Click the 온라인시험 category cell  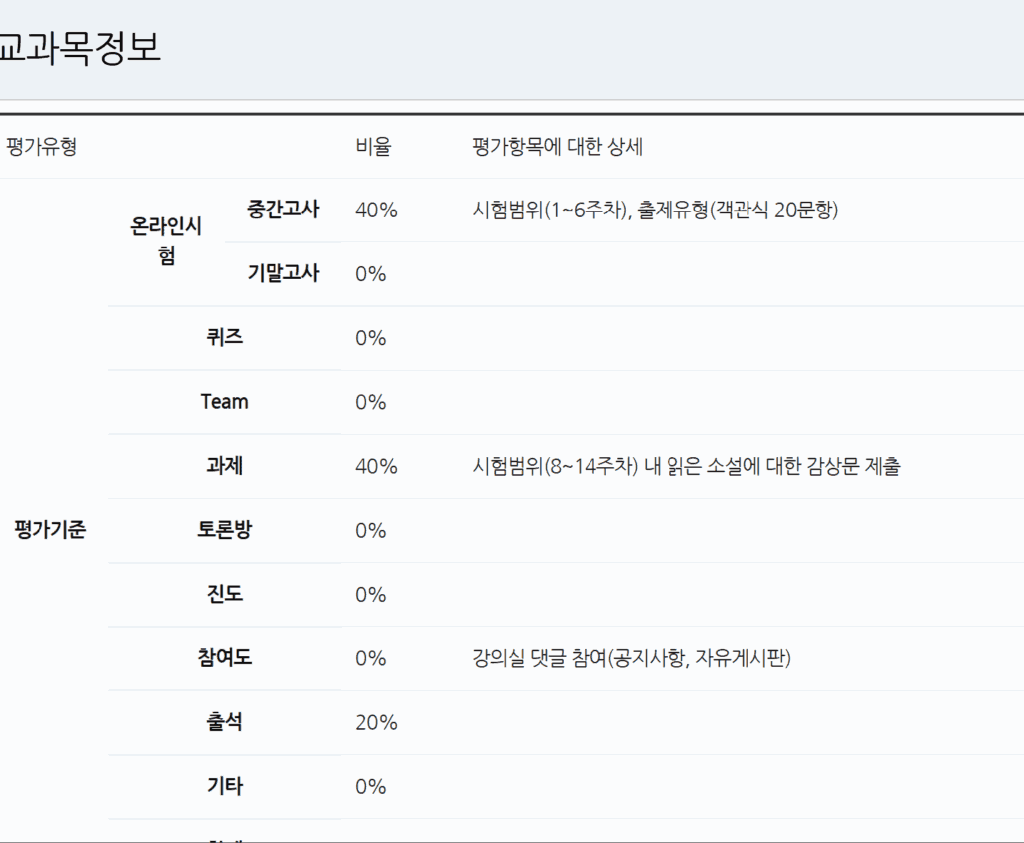166,241
